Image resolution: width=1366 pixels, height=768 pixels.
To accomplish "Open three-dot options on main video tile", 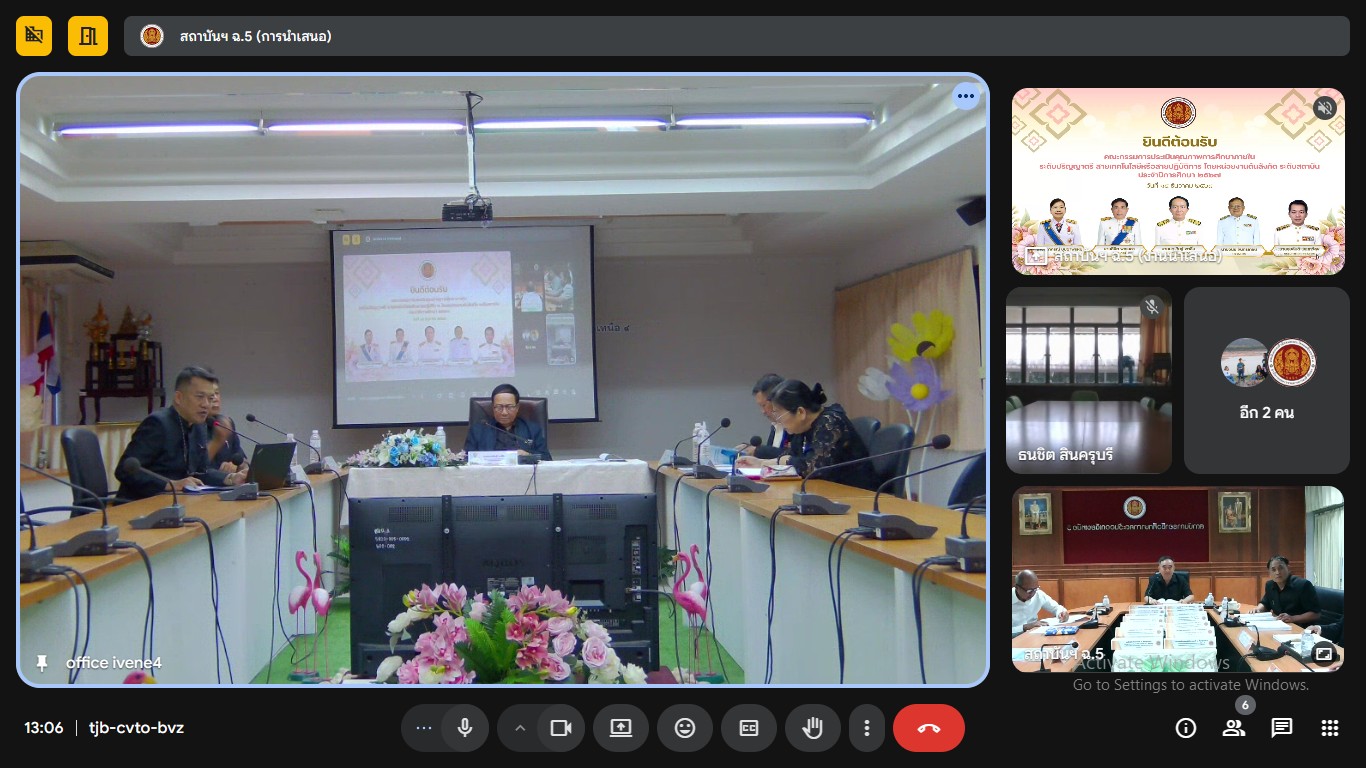I will click(965, 97).
